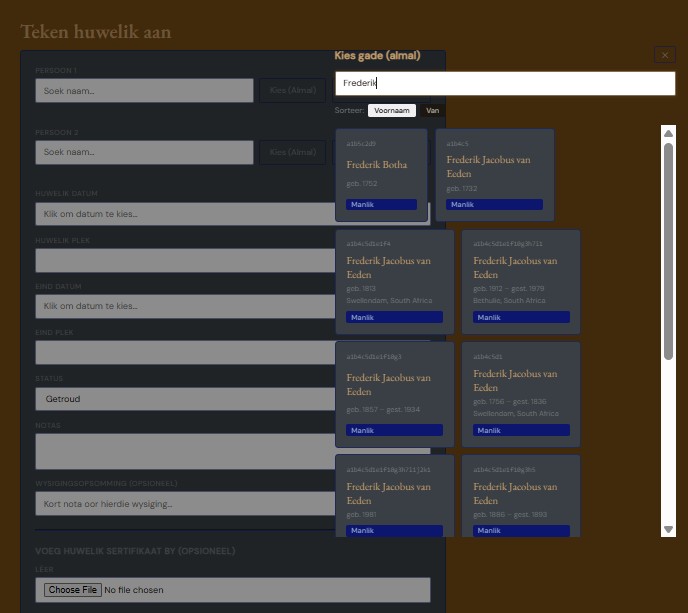Open the Huwelik Datum date picker
Image resolution: width=688 pixels, height=613 pixels.
pyautogui.click(x=185, y=214)
